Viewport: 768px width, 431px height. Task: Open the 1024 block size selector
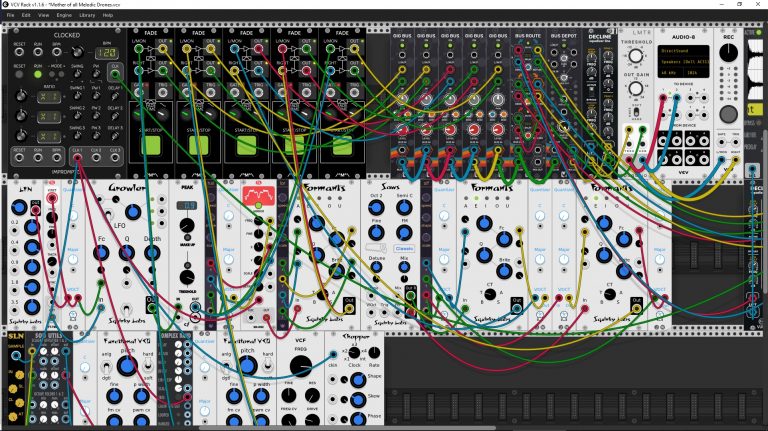[696, 72]
